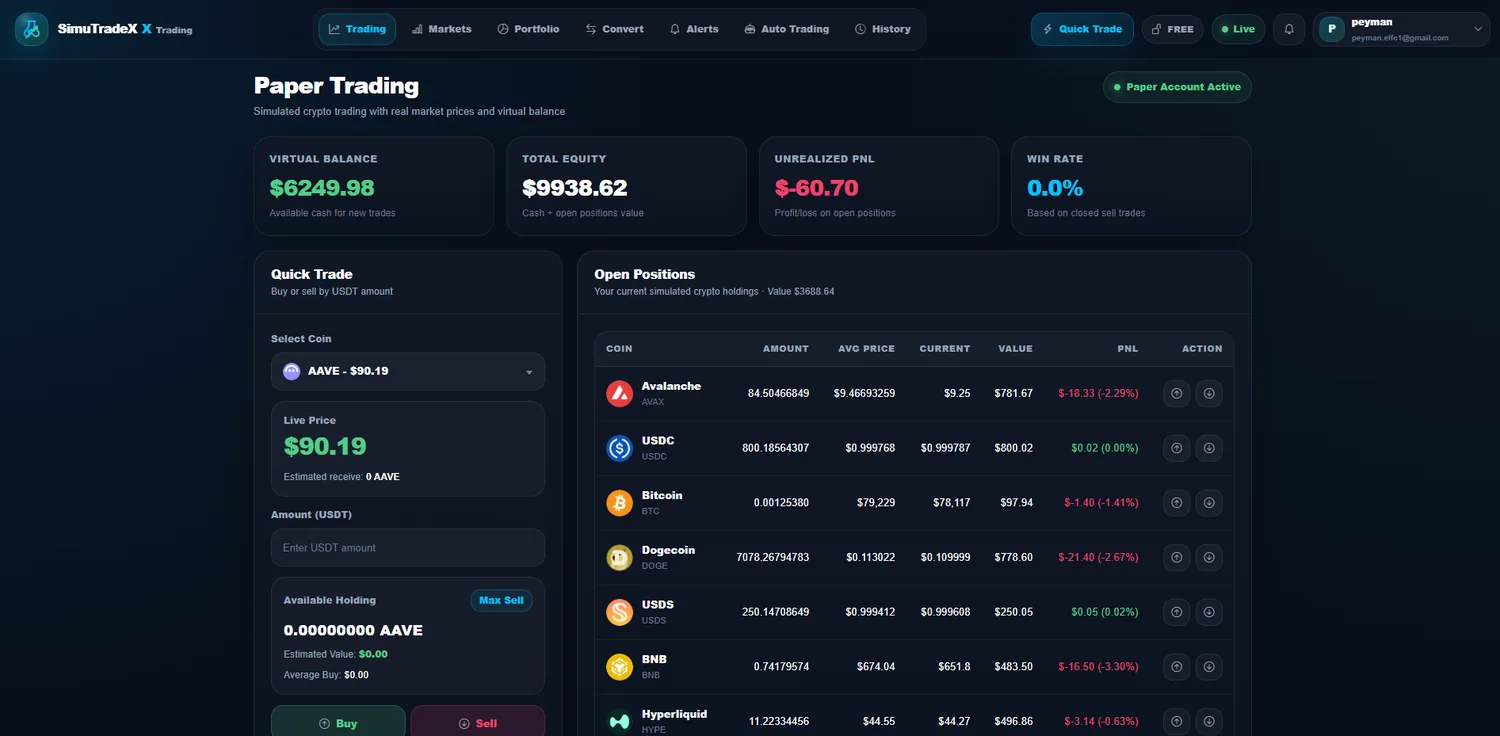Click the peyman.elfc1@gmail.com email text
Image resolution: width=1500 pixels, height=736 pixels.
click(1400, 38)
